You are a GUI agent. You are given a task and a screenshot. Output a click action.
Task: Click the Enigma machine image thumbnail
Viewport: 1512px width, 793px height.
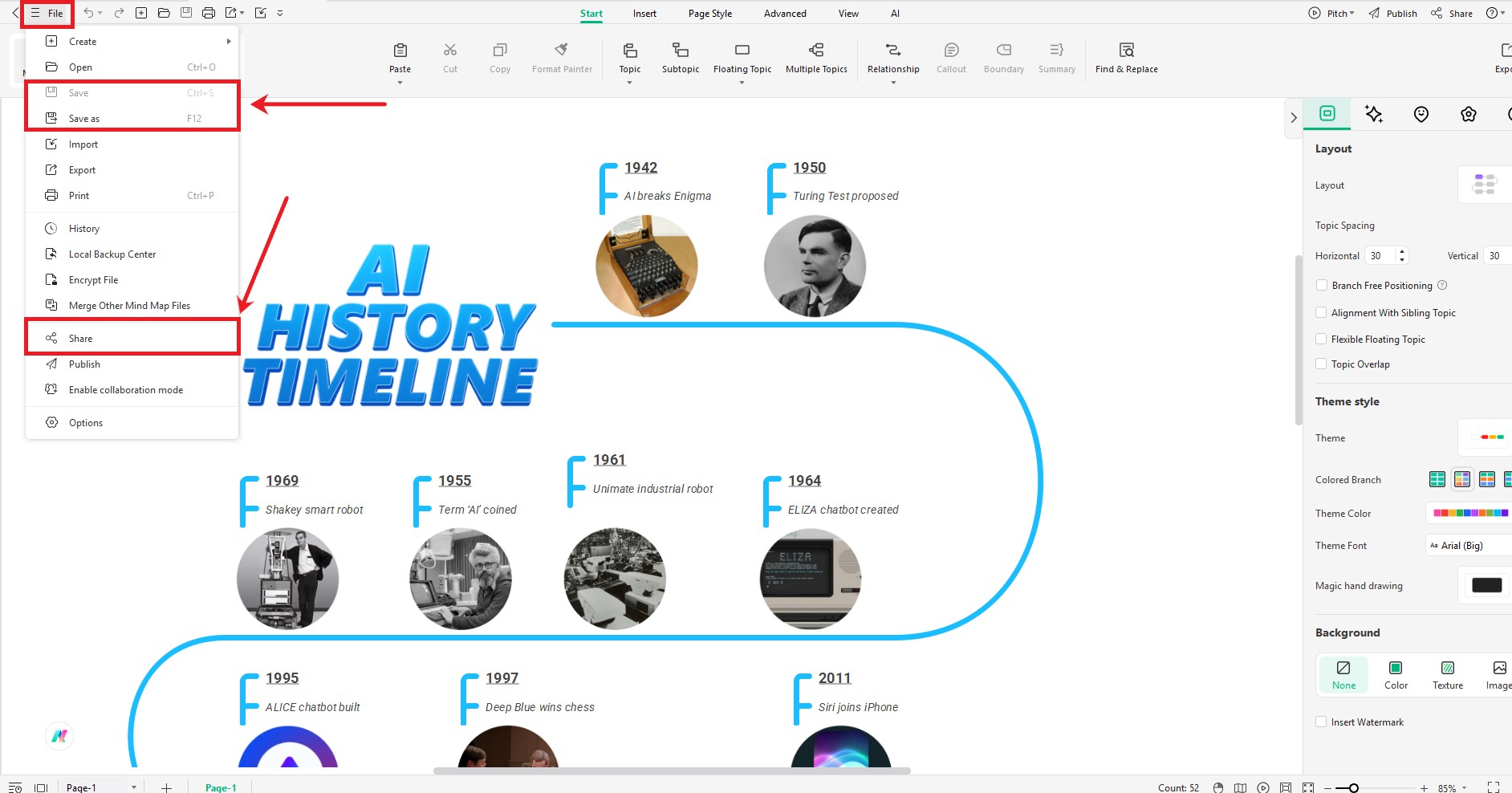pyautogui.click(x=647, y=266)
